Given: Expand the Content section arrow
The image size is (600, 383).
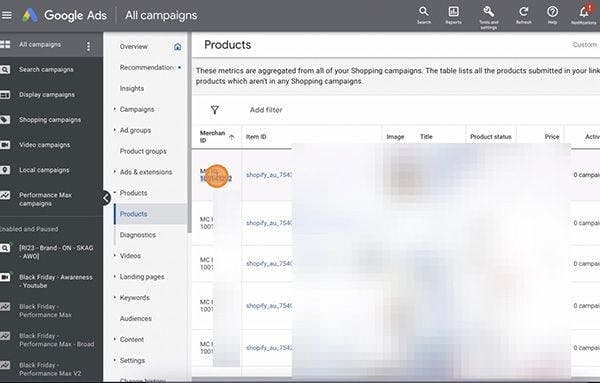Looking at the screenshot, I should coord(114,339).
